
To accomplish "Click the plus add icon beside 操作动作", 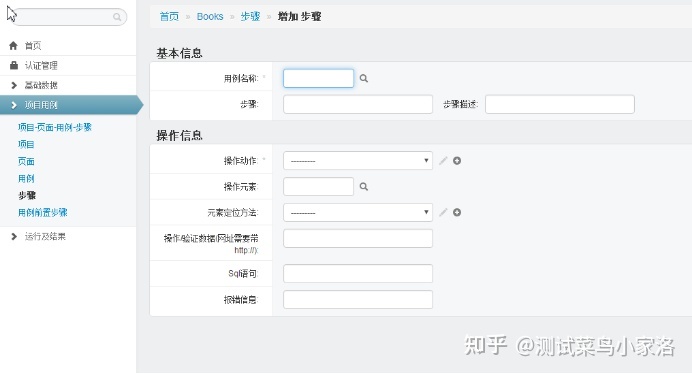I will point(457,161).
